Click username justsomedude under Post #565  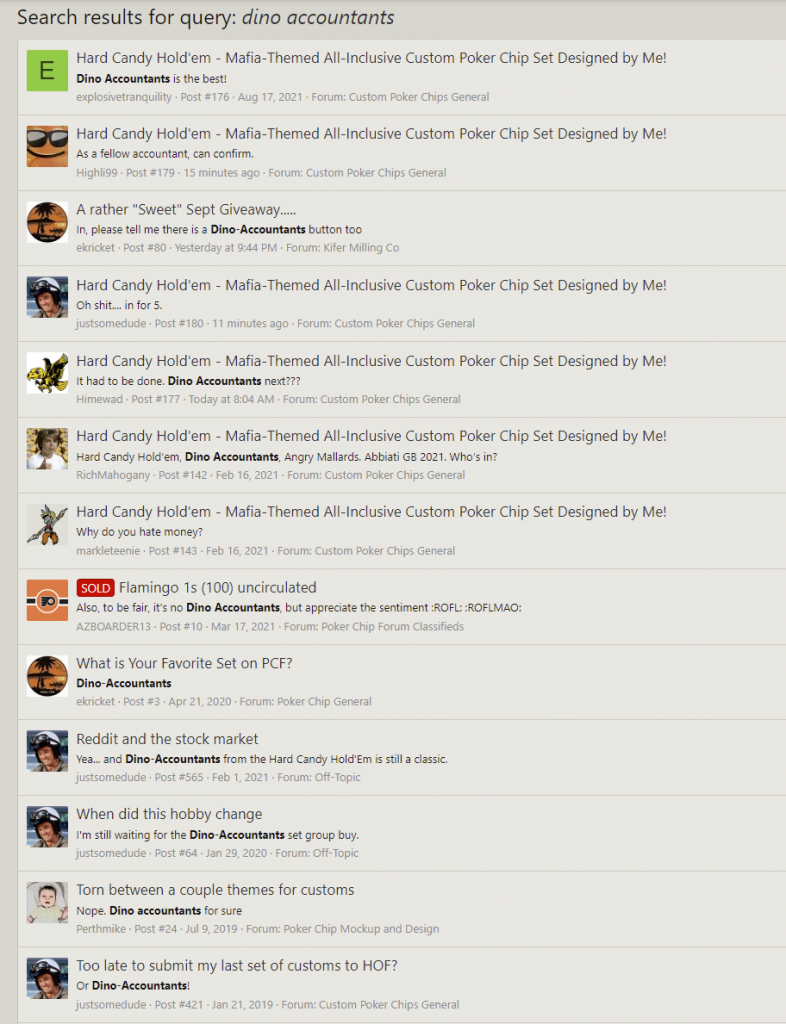[x=111, y=777]
